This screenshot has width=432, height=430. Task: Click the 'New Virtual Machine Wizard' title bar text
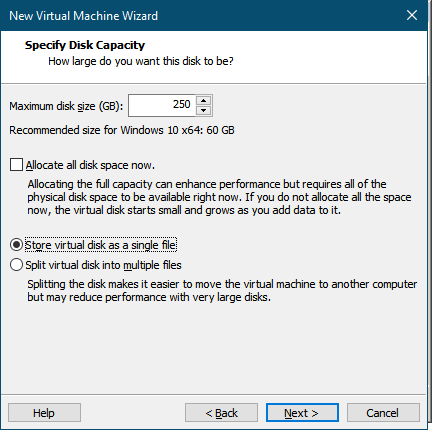[x=83, y=16]
